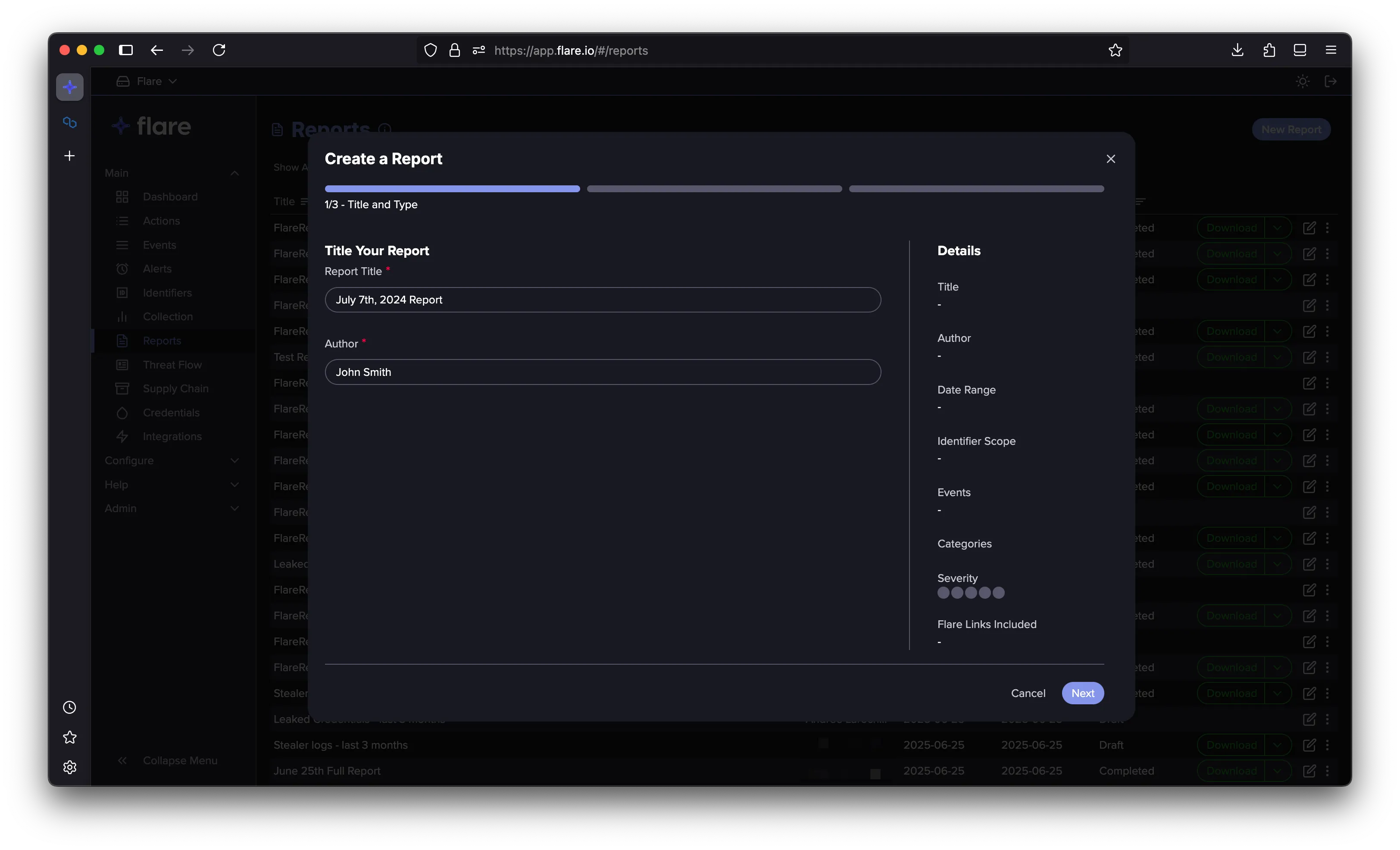Open the browser extensions puzzle icon

(x=1269, y=50)
